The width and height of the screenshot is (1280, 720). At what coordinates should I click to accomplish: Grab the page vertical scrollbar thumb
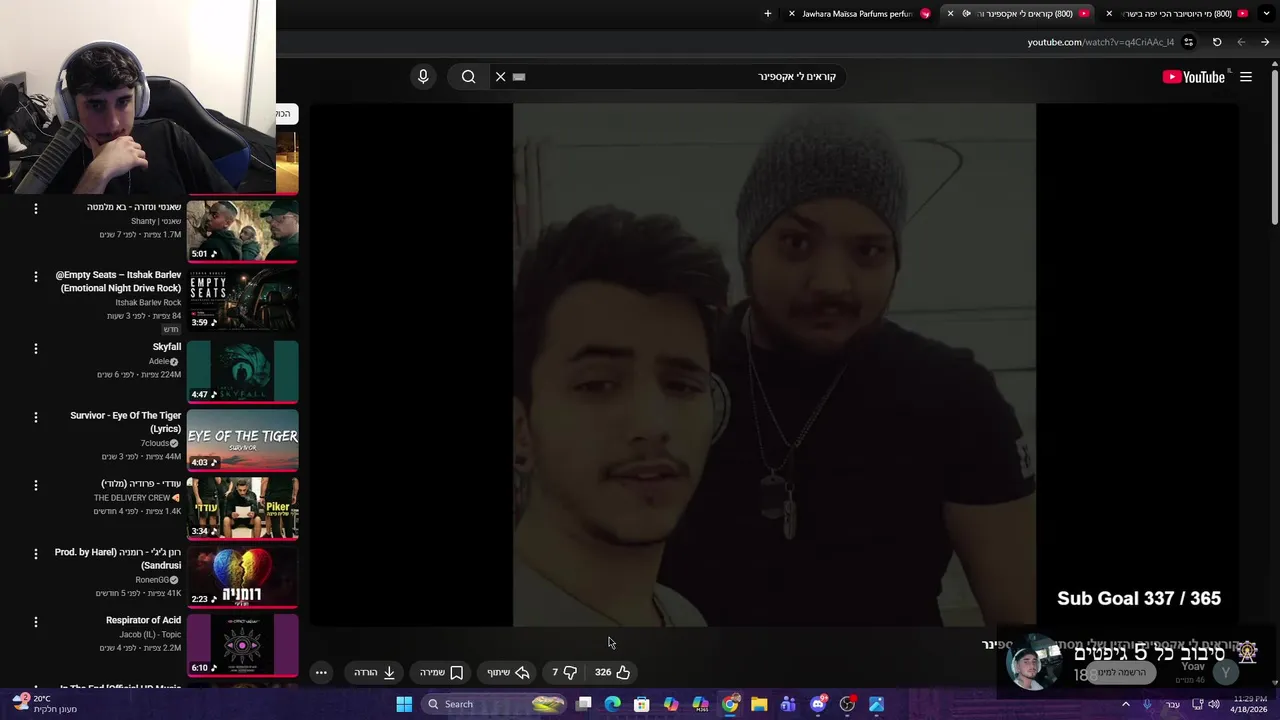click(1275, 145)
